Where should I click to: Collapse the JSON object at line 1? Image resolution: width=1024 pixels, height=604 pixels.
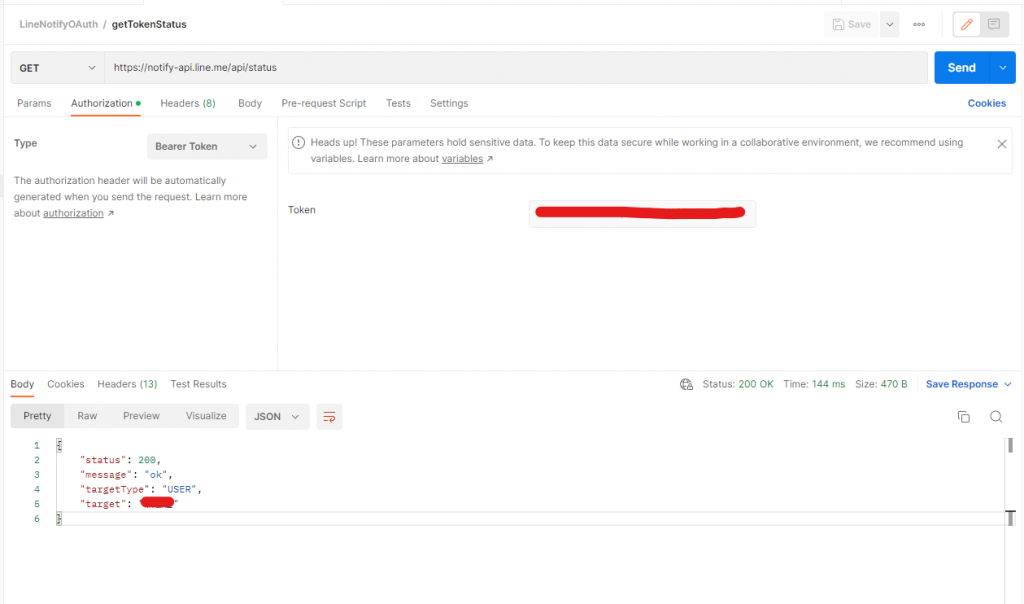click(59, 445)
